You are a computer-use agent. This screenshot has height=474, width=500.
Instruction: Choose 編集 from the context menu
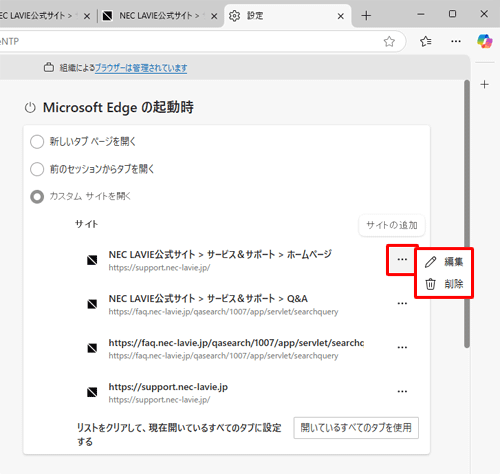pos(444,262)
